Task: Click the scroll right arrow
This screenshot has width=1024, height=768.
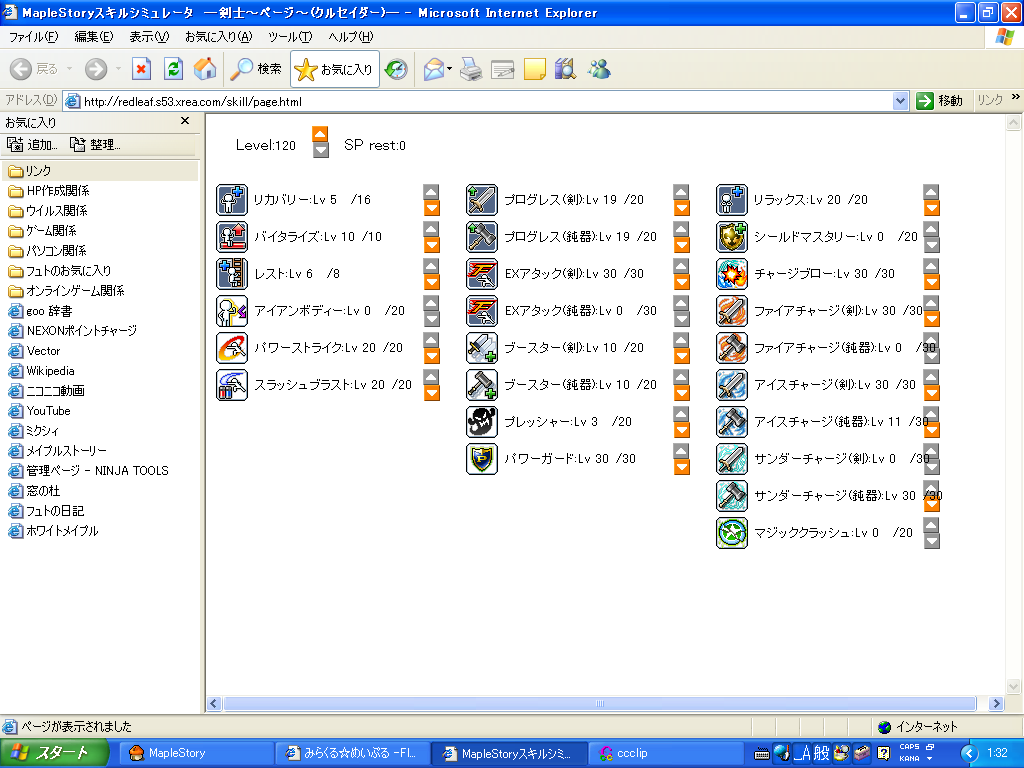Action: tap(996, 703)
